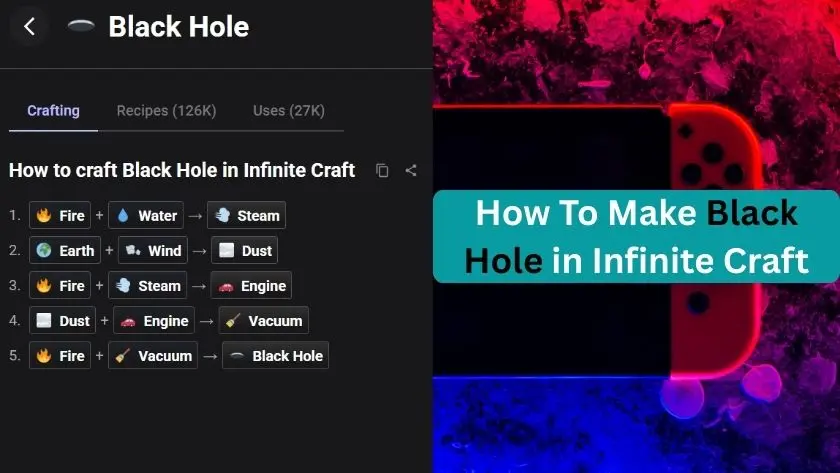This screenshot has height=473, width=840.
Task: Click the Black Hole icon beside the title
Action: click(81, 26)
